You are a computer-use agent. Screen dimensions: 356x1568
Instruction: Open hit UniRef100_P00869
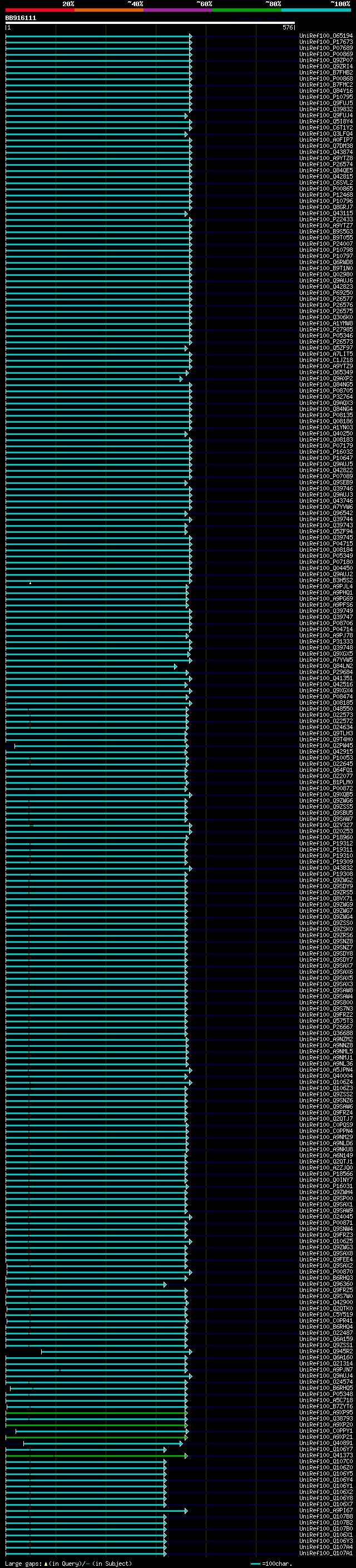click(x=326, y=54)
